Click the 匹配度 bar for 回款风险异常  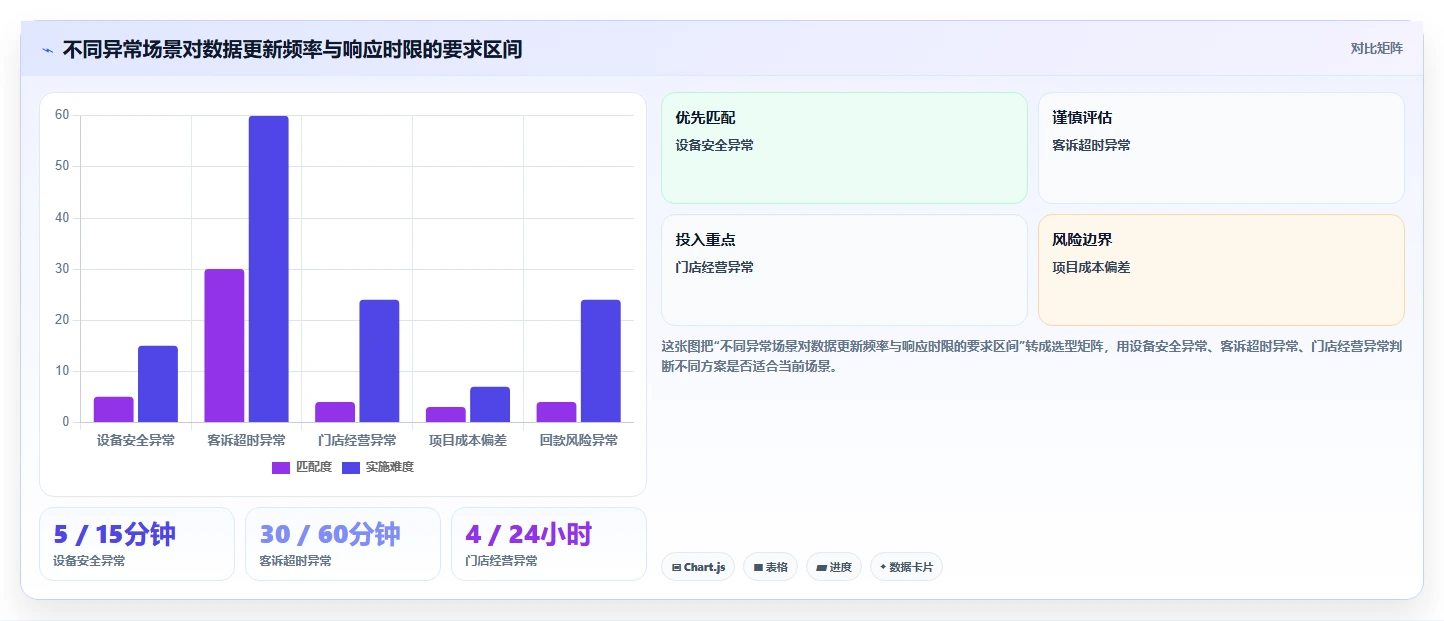(556, 412)
